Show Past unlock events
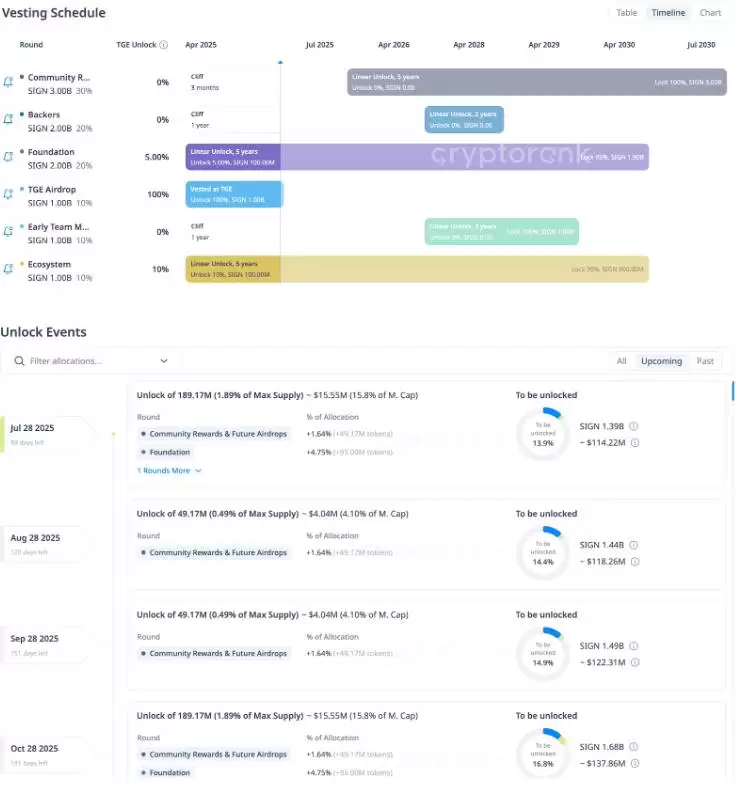 point(705,361)
